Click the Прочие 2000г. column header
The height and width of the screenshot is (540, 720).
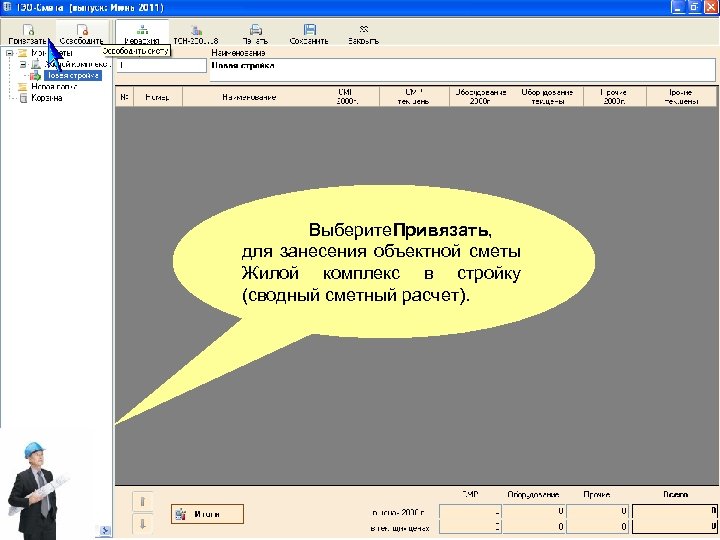pos(614,97)
